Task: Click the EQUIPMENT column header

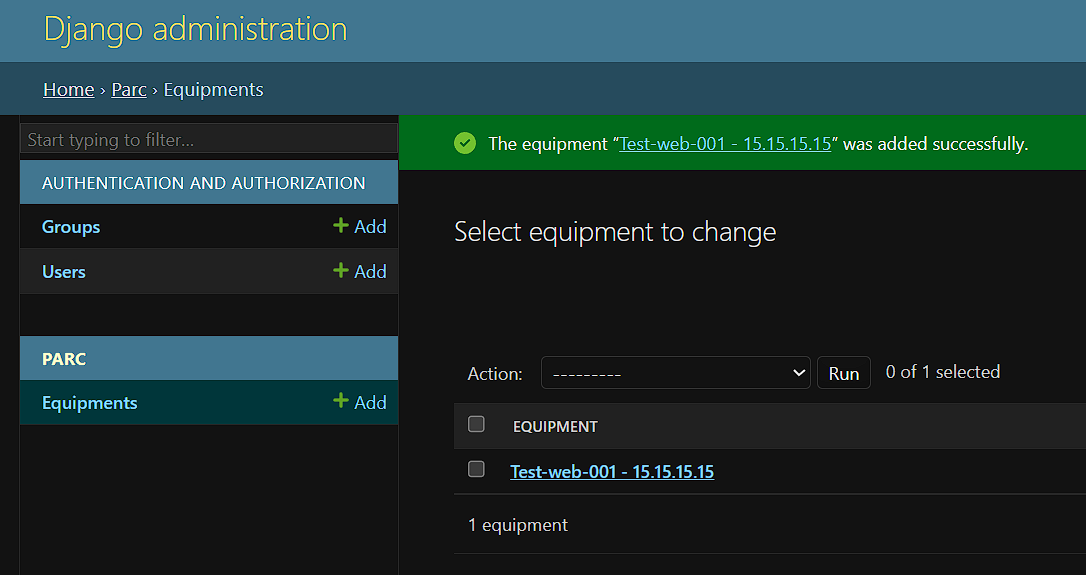Action: coord(555,427)
